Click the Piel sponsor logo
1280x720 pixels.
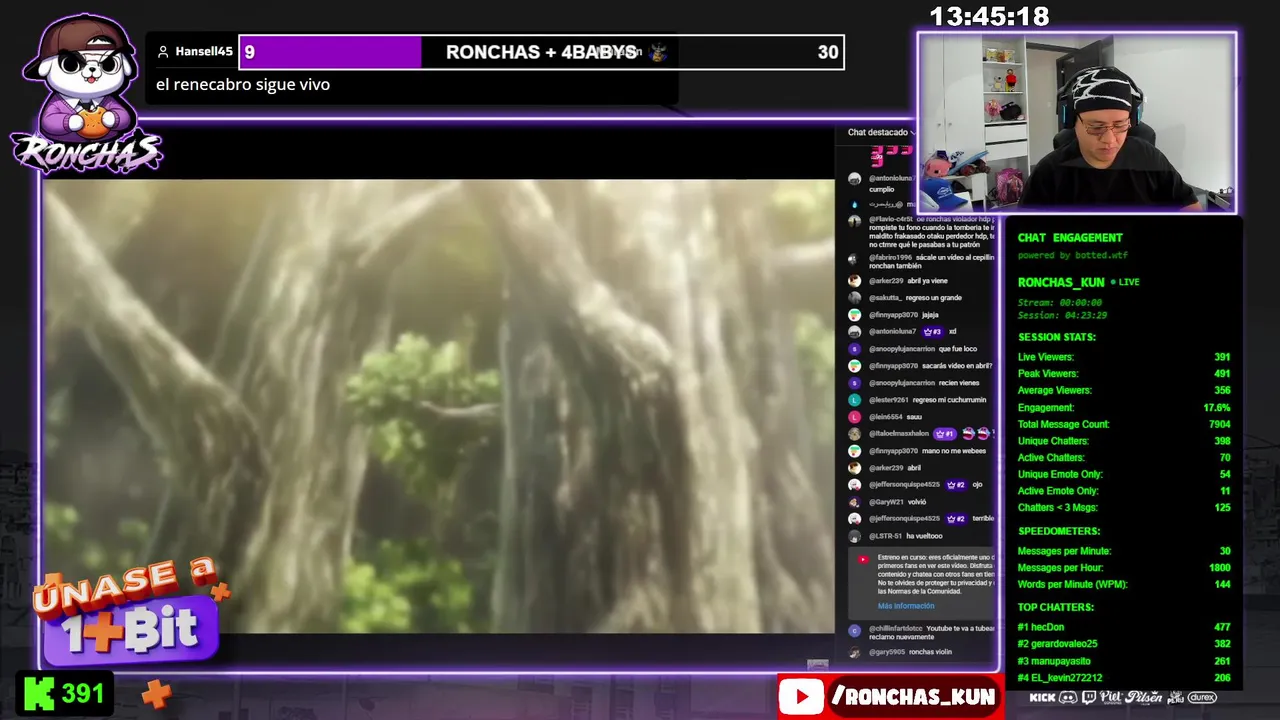click(1111, 697)
